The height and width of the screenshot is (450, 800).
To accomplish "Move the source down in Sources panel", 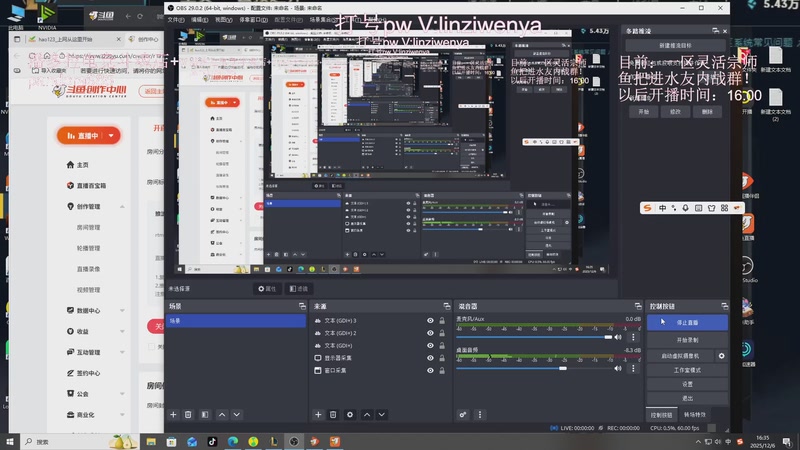I will pyautogui.click(x=382, y=415).
